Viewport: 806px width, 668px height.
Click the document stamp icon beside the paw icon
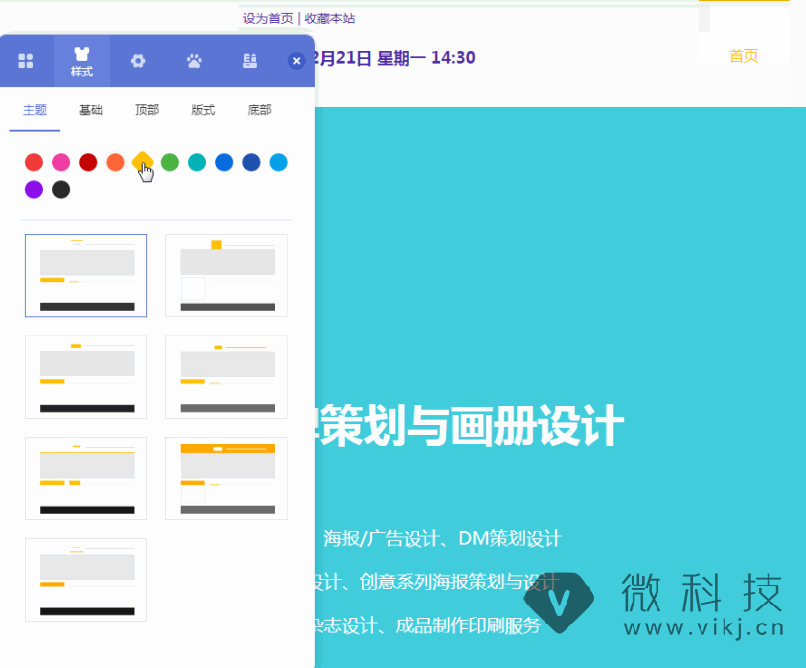click(250, 61)
